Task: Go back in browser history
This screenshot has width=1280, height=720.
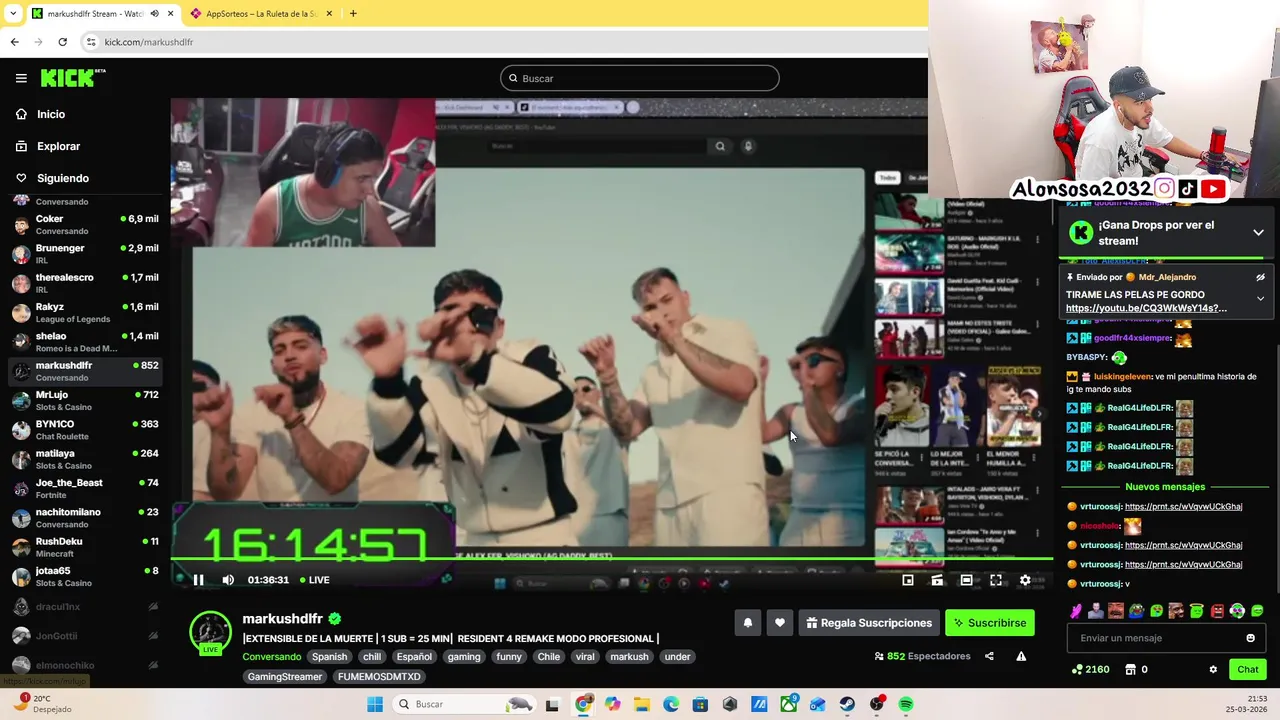Action: 14,42
